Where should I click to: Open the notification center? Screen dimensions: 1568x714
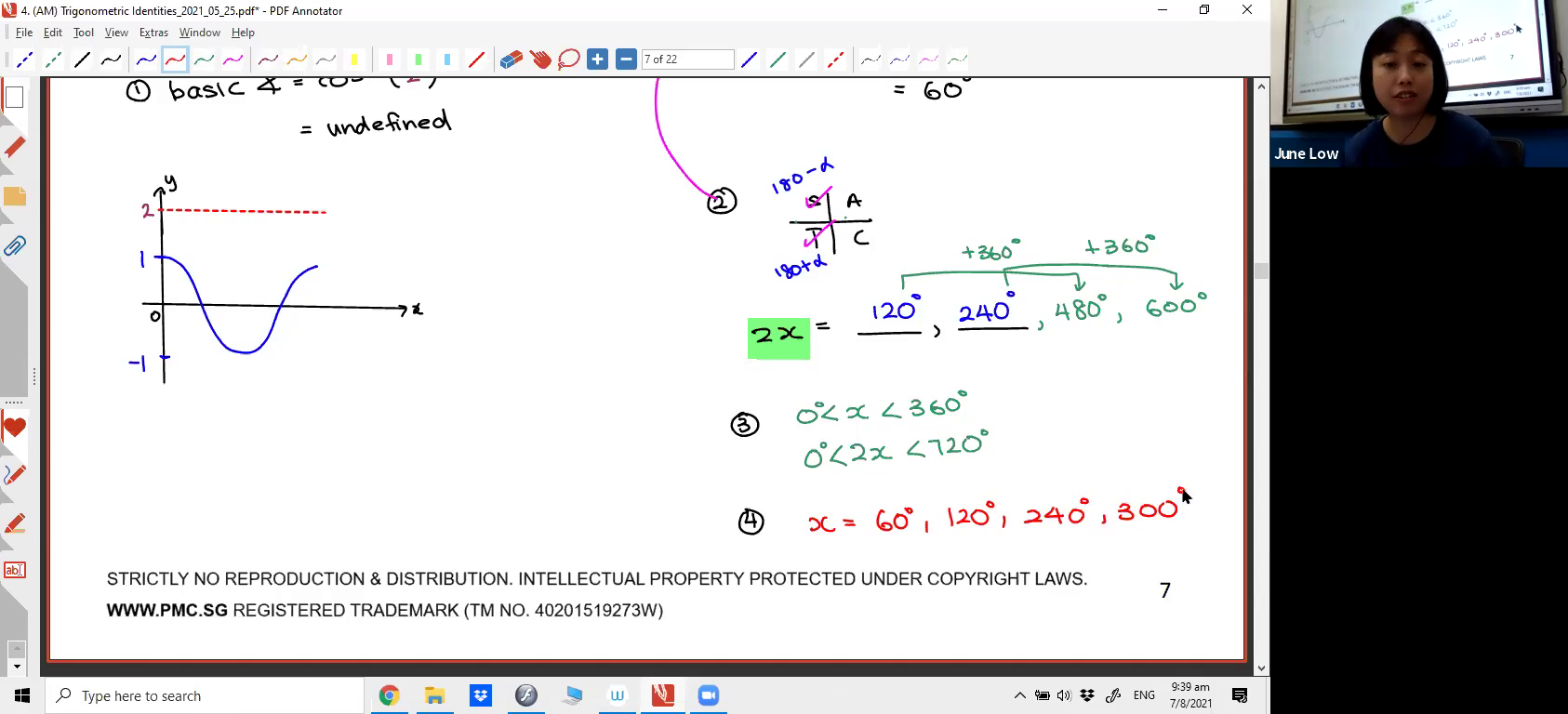click(x=1240, y=695)
